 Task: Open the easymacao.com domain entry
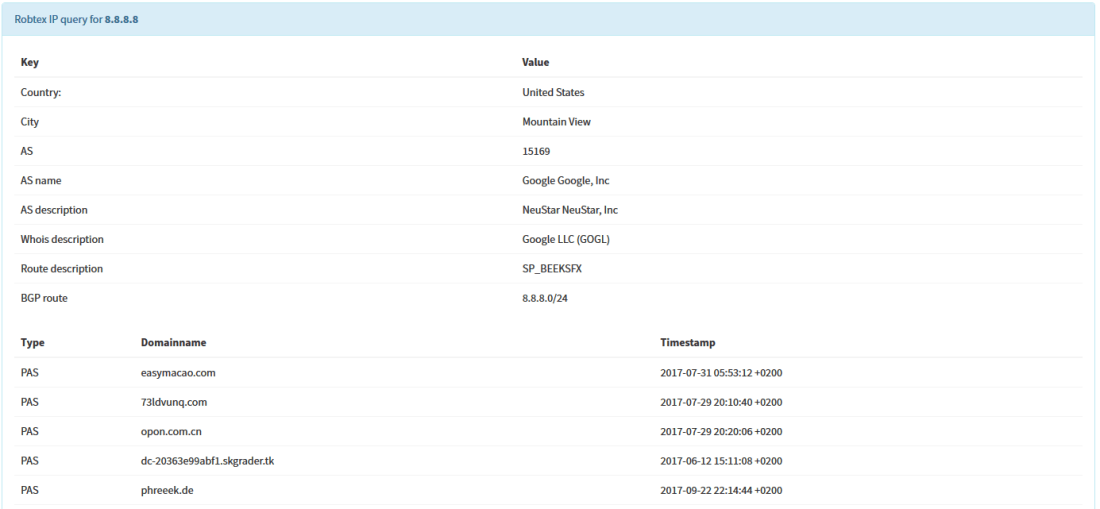coord(178,373)
